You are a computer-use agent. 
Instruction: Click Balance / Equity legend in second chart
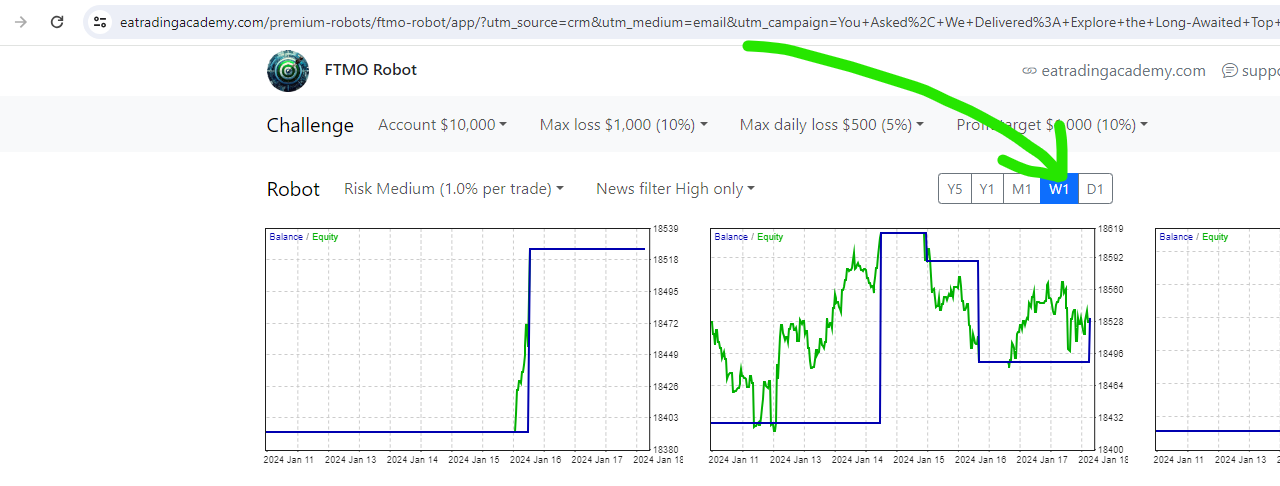(749, 237)
